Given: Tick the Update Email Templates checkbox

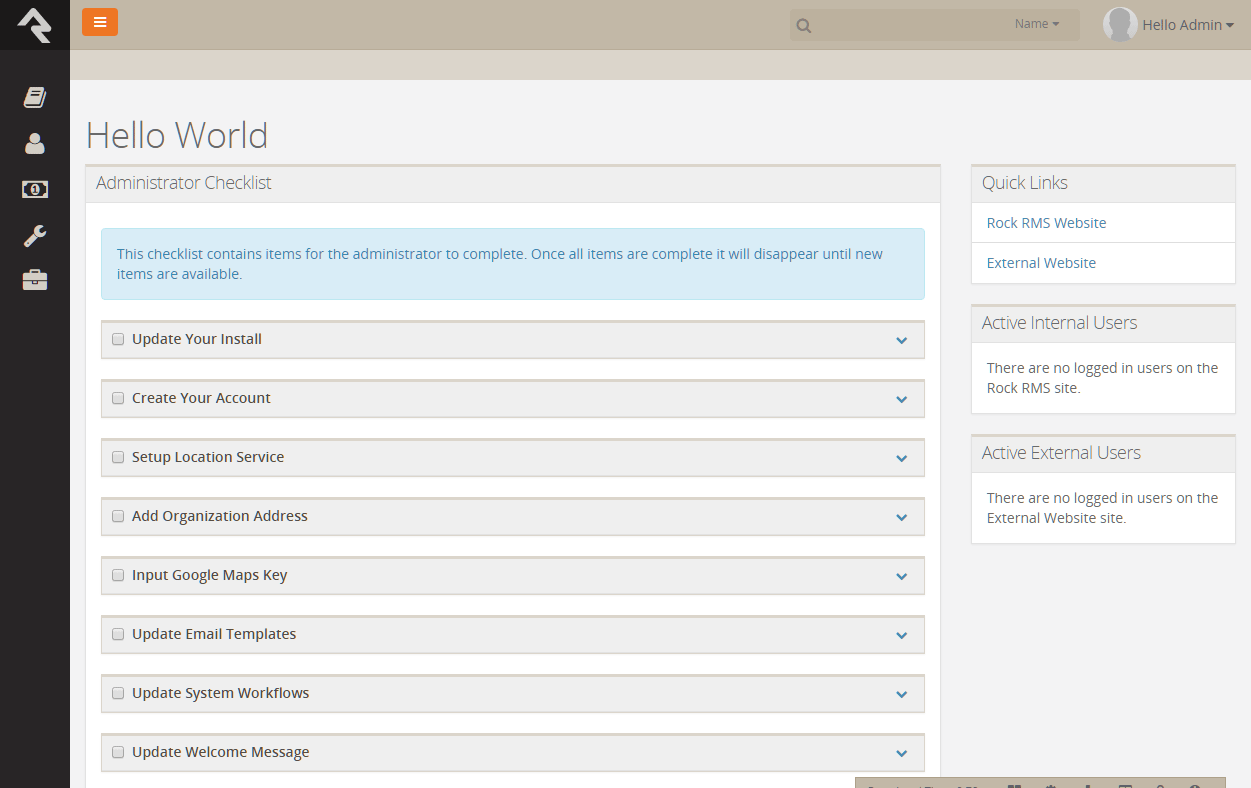Looking at the screenshot, I should tap(118, 634).
